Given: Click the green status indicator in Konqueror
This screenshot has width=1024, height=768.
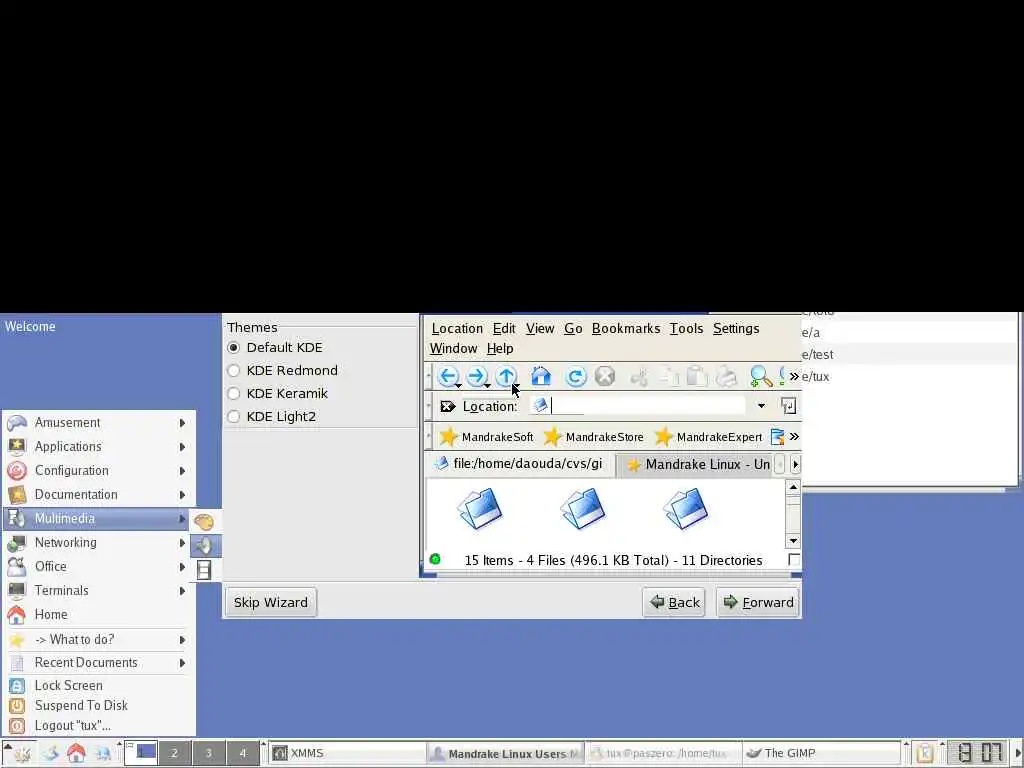Looking at the screenshot, I should click(435, 559).
